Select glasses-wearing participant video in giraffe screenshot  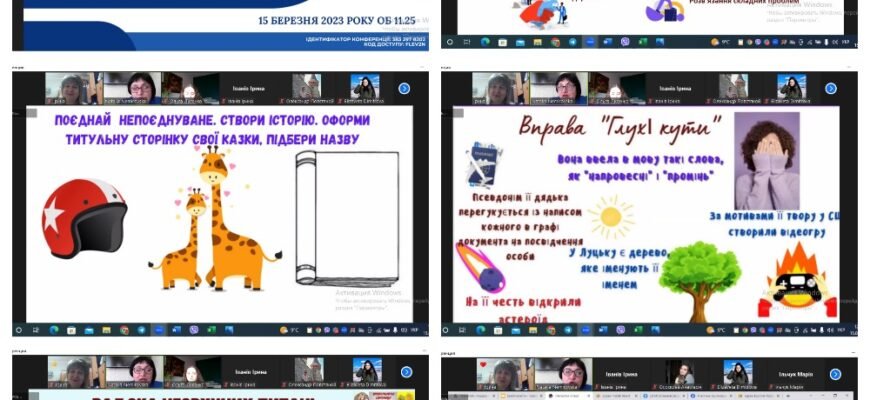(132, 88)
